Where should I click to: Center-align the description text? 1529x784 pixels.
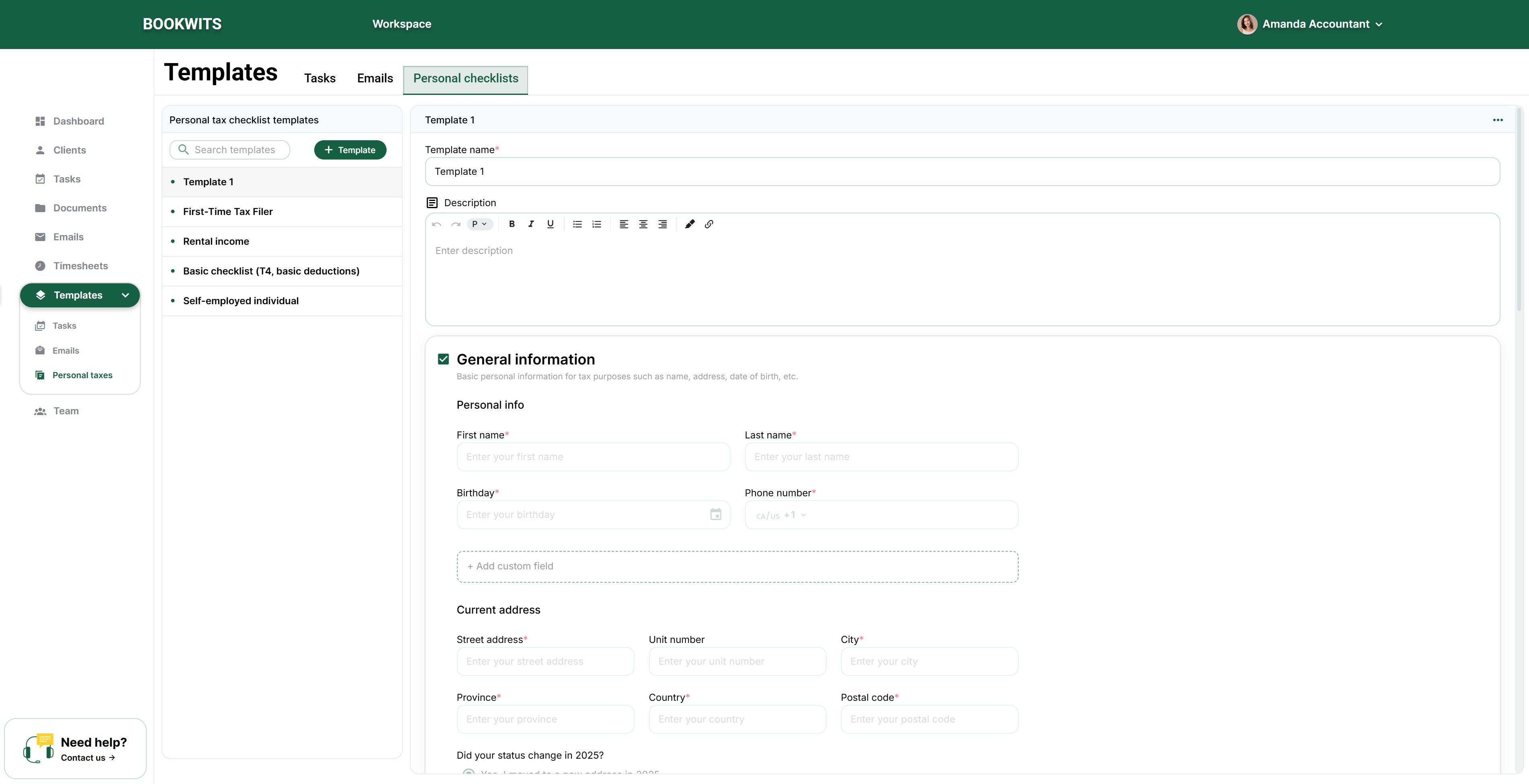pyautogui.click(x=643, y=224)
